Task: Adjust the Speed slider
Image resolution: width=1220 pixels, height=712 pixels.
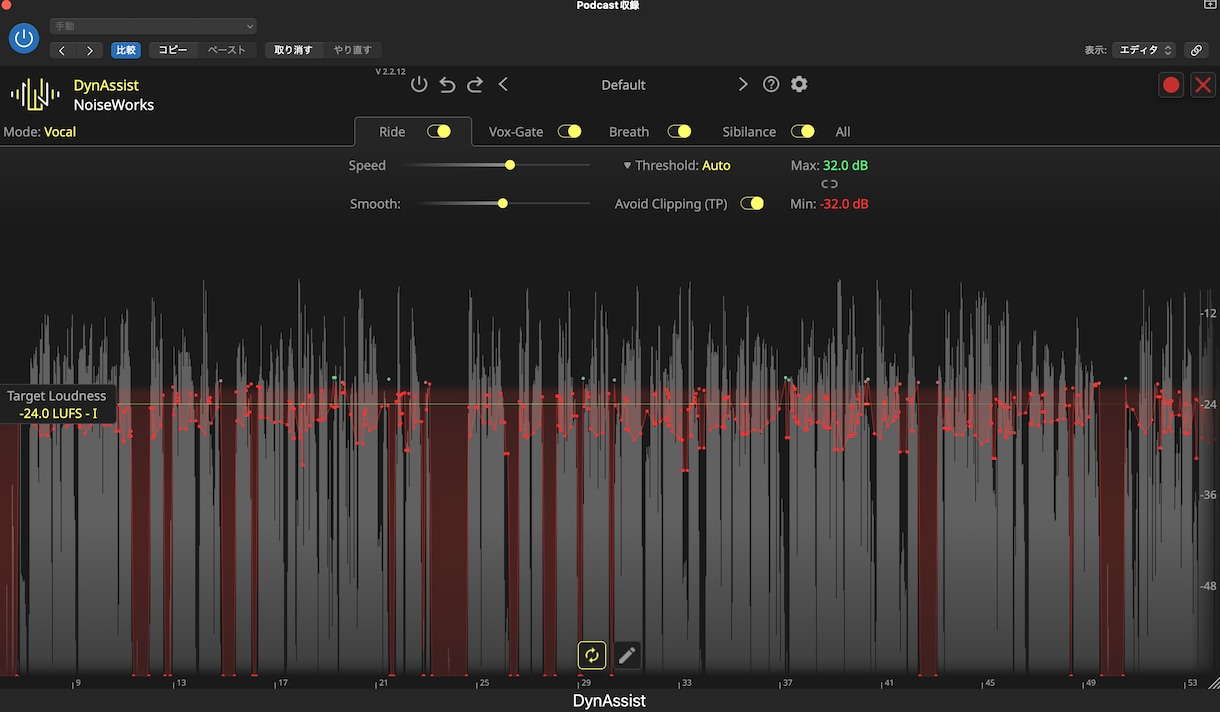Action: click(x=510, y=165)
